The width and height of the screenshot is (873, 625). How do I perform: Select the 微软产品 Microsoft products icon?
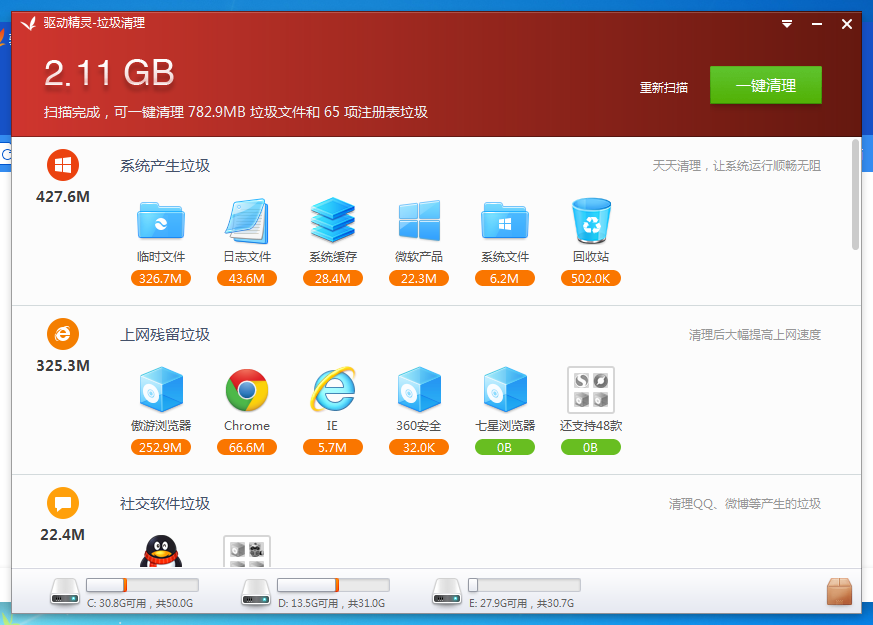tap(418, 220)
